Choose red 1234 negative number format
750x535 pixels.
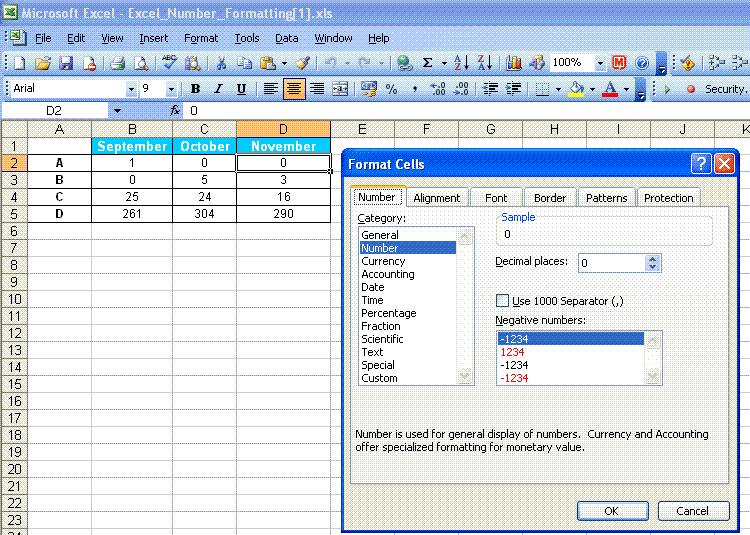[x=513, y=352]
